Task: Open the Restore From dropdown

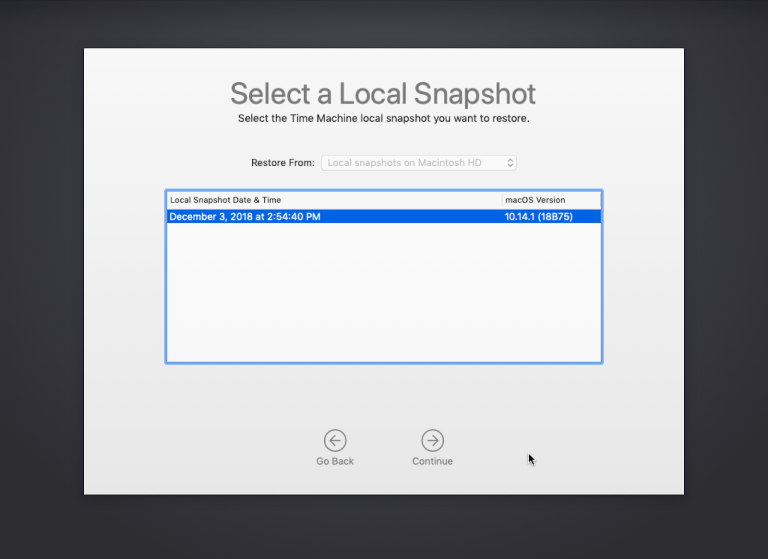Action: pos(419,163)
